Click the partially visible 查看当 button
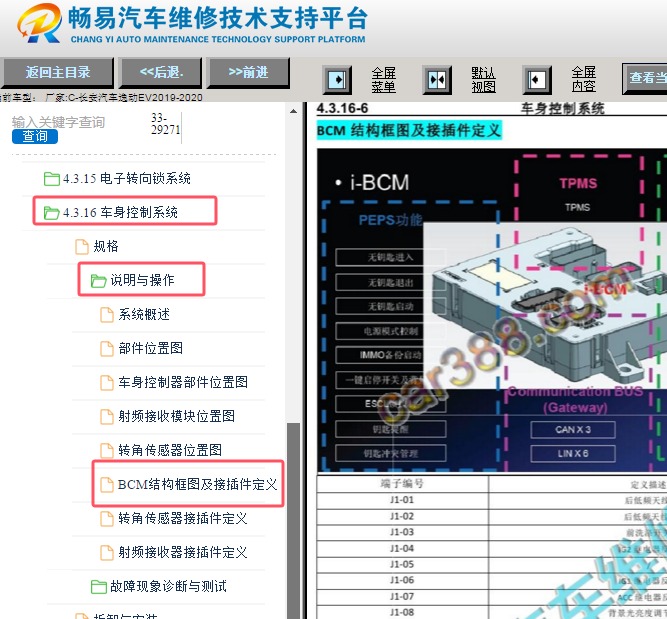The width and height of the screenshot is (667, 619). tap(645, 78)
